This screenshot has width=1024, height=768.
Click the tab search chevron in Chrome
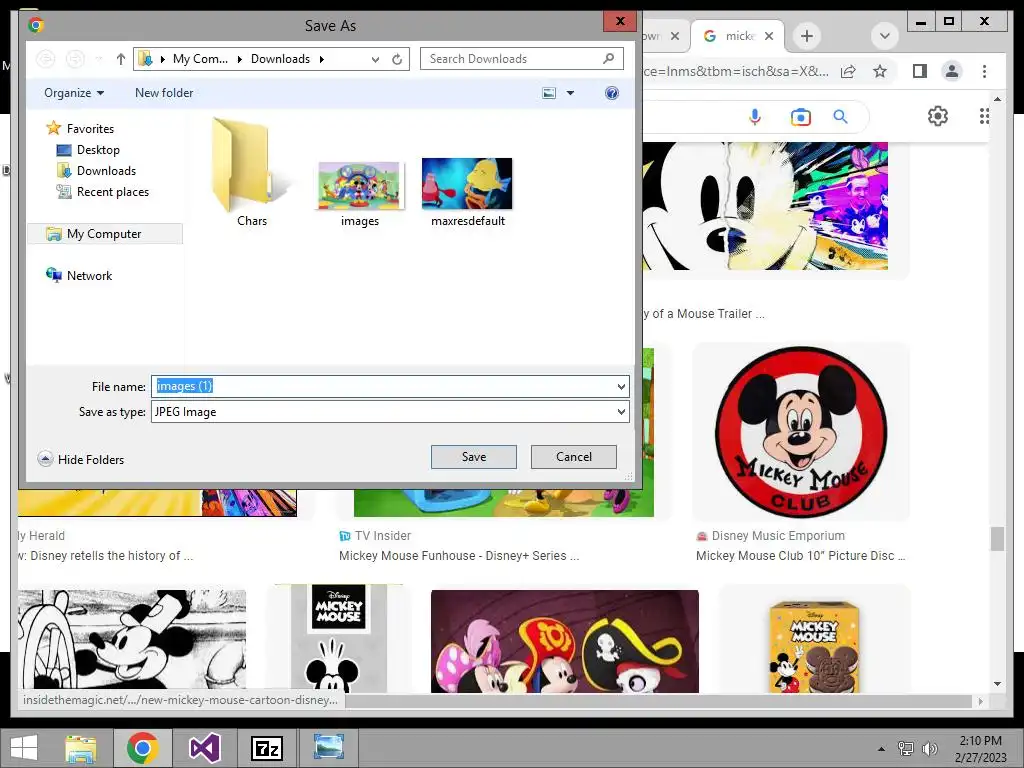point(884,36)
